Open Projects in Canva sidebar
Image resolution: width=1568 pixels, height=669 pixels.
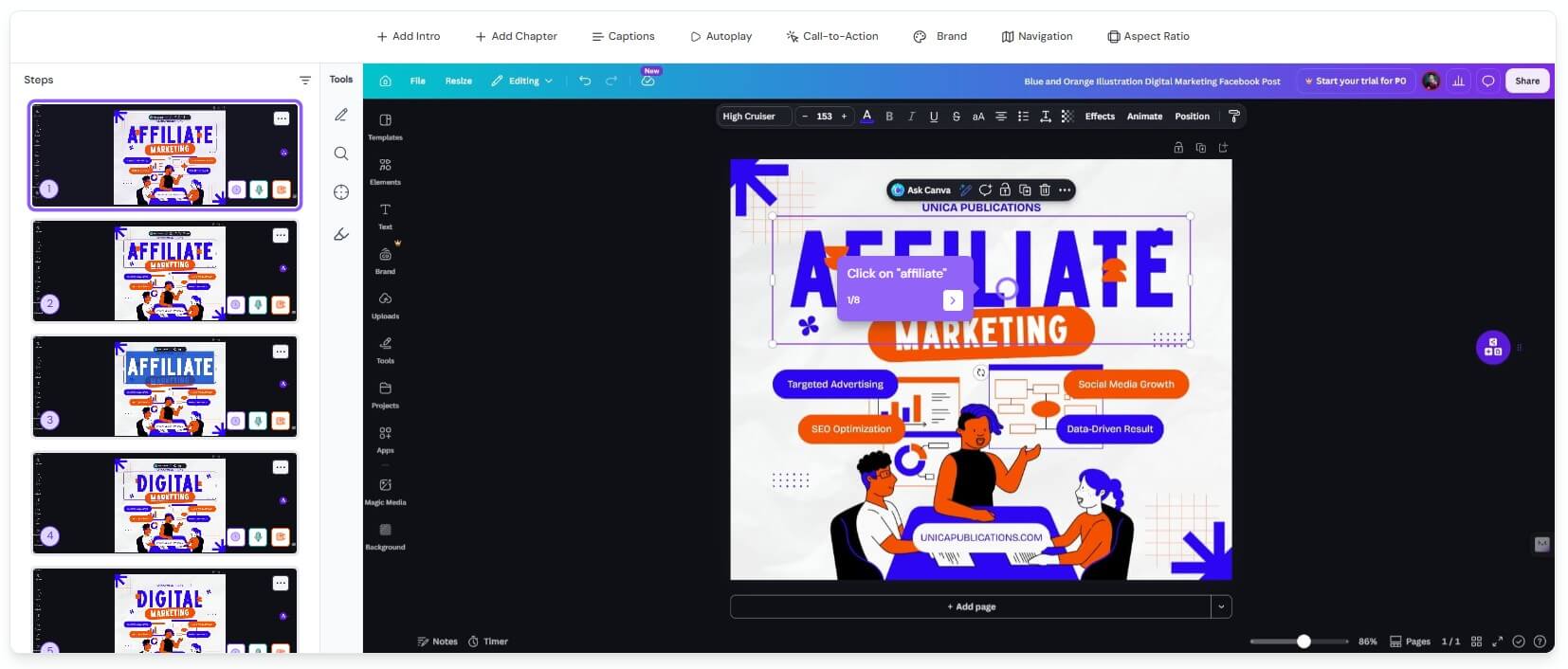coord(385,394)
